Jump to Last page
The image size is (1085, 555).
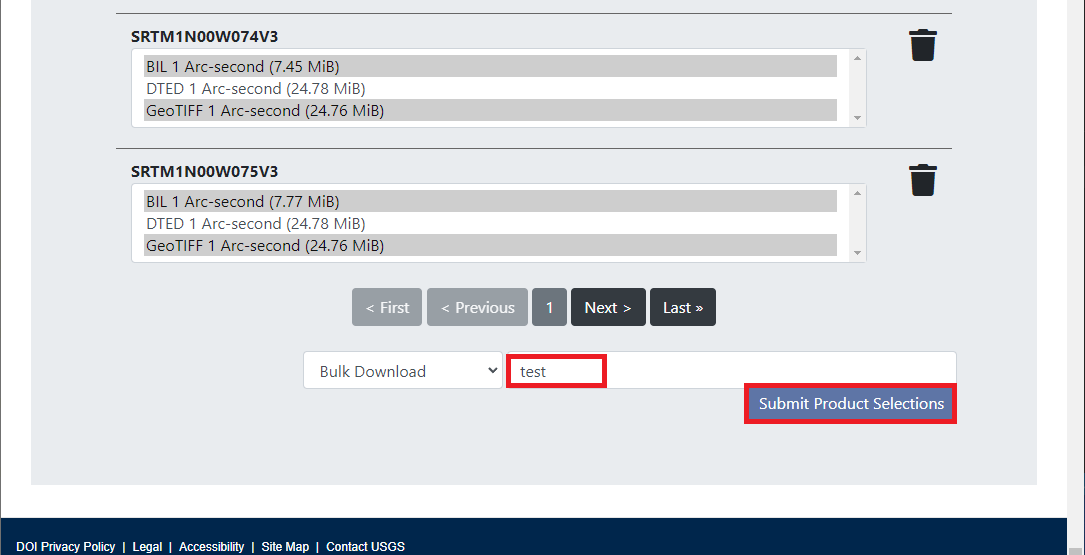point(683,307)
